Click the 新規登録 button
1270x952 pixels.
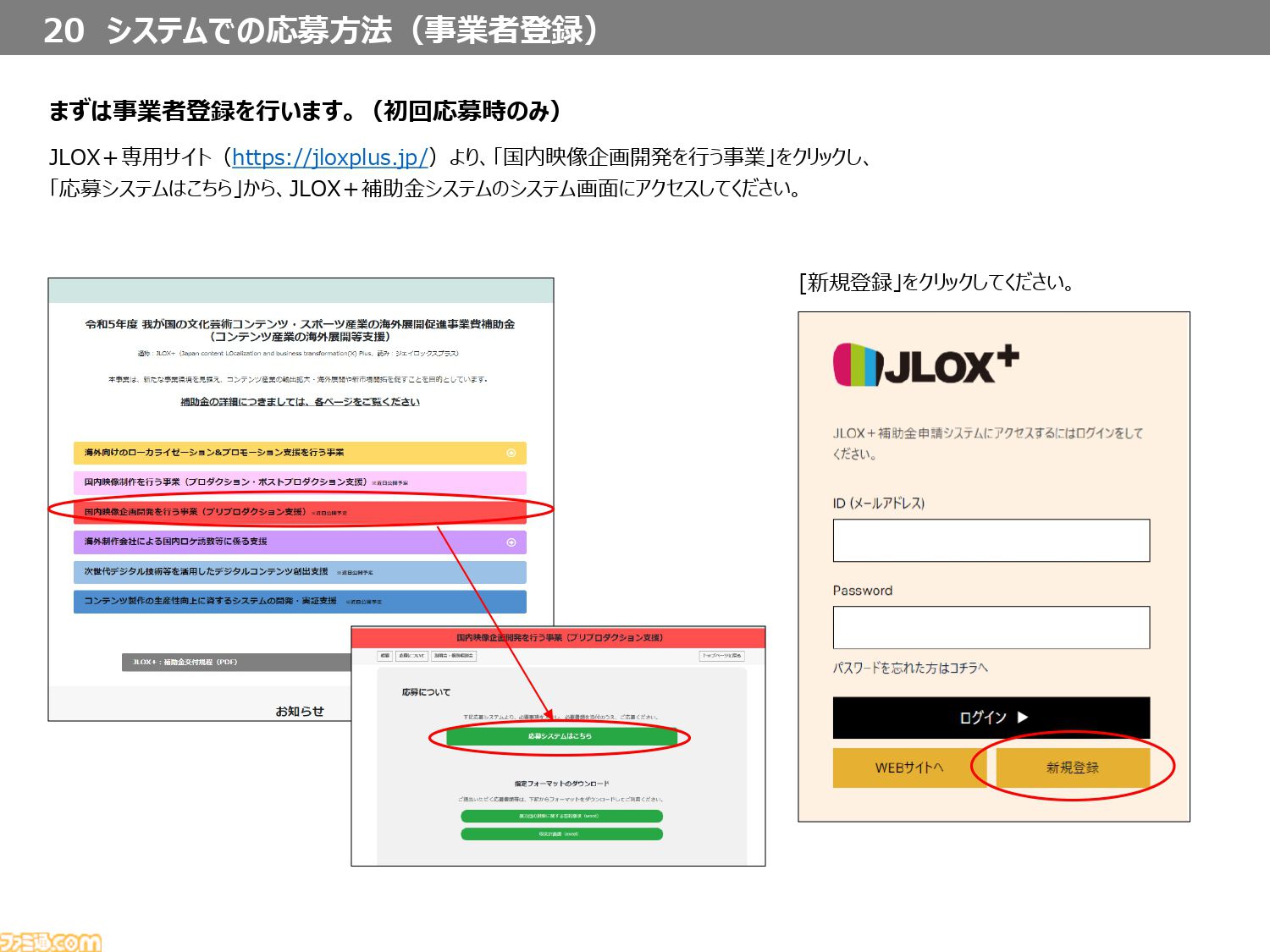pos(1073,768)
